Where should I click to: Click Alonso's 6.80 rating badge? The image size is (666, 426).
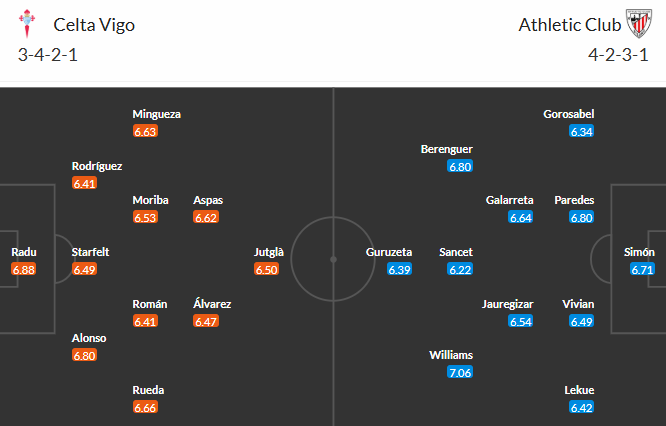point(85,355)
